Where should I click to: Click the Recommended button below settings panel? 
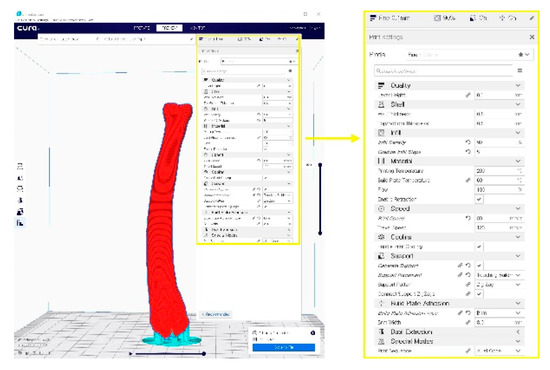tap(216, 314)
